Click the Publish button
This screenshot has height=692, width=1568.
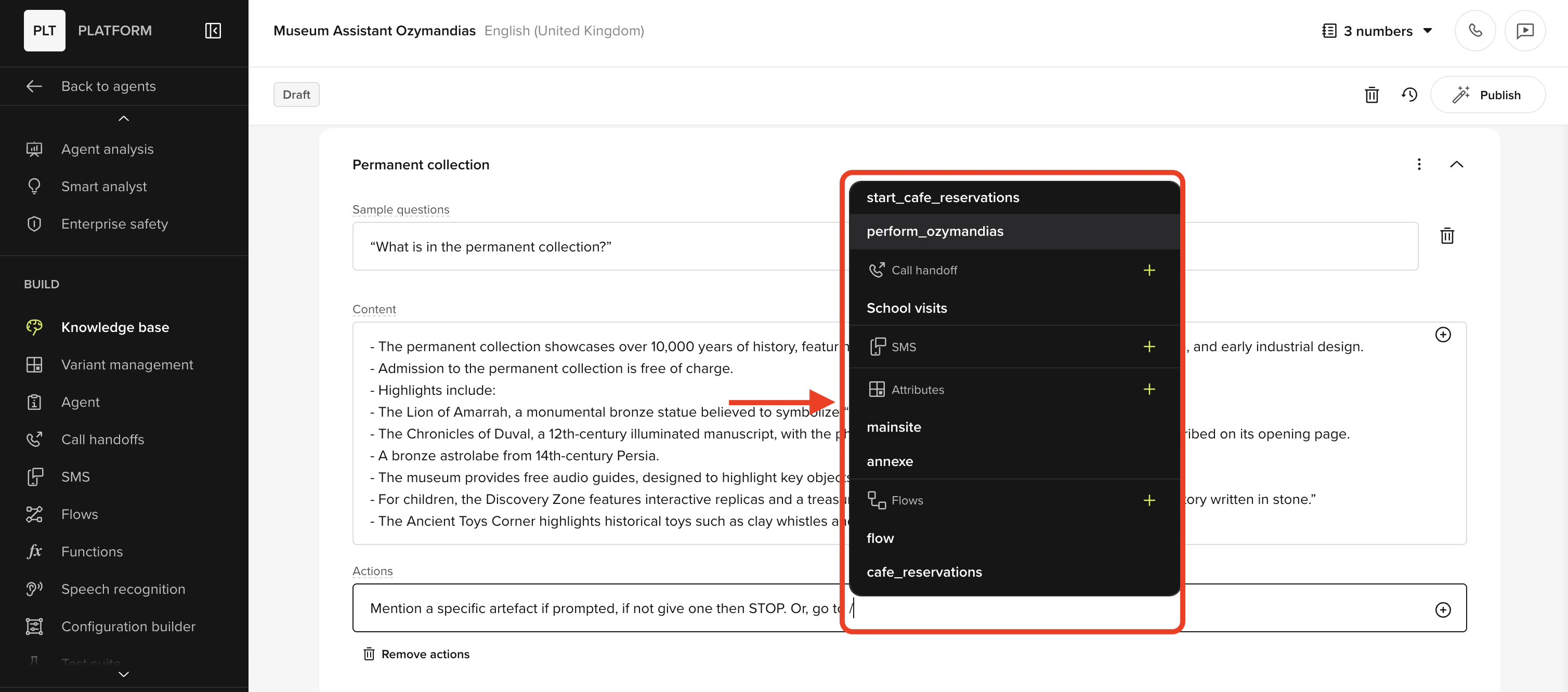[1487, 95]
